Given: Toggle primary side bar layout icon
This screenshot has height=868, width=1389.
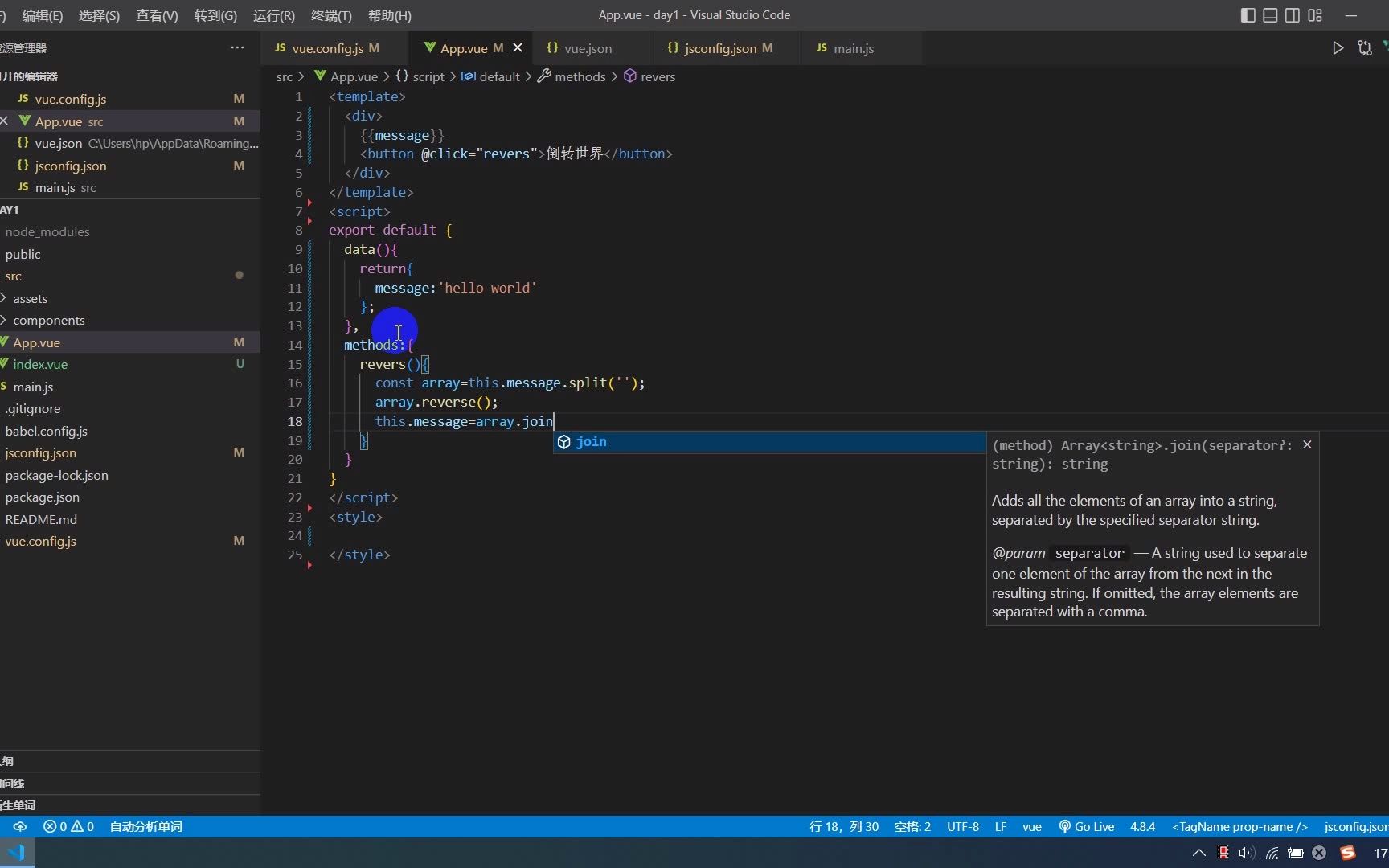Looking at the screenshot, I should tap(1248, 15).
